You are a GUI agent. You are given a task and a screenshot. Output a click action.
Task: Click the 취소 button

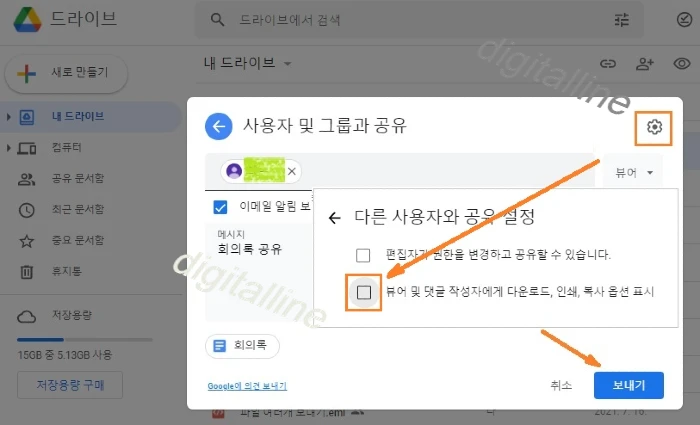(x=561, y=385)
